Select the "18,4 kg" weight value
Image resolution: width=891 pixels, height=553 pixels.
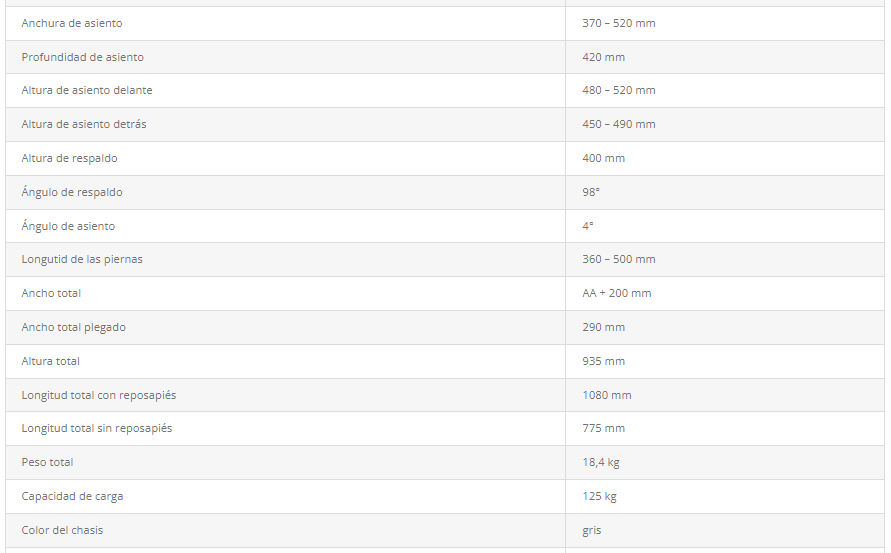pyautogui.click(x=601, y=462)
